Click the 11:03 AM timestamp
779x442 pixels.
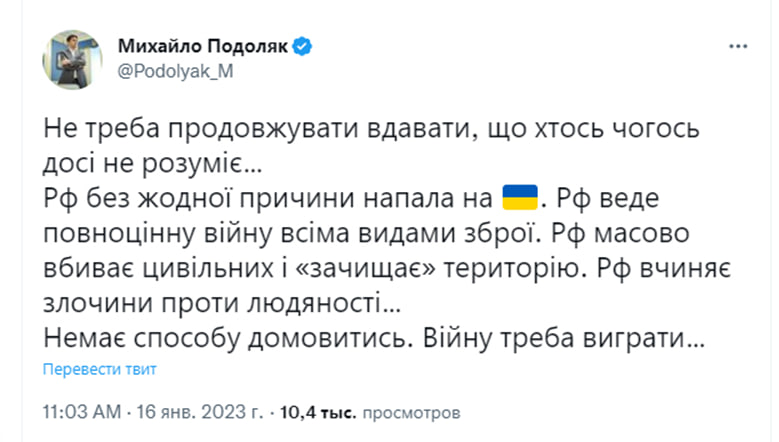(x=82, y=412)
